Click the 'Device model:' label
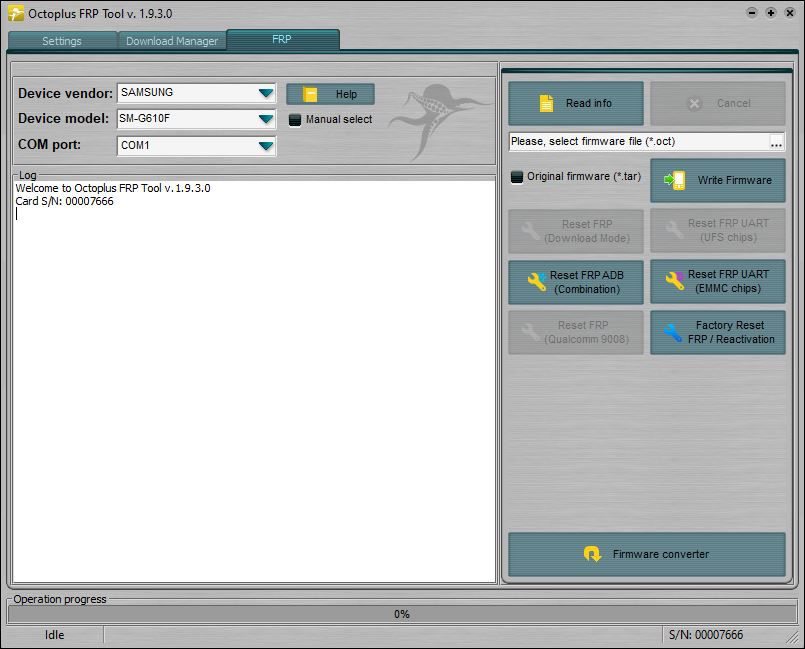This screenshot has width=805, height=649. pyautogui.click(x=63, y=119)
